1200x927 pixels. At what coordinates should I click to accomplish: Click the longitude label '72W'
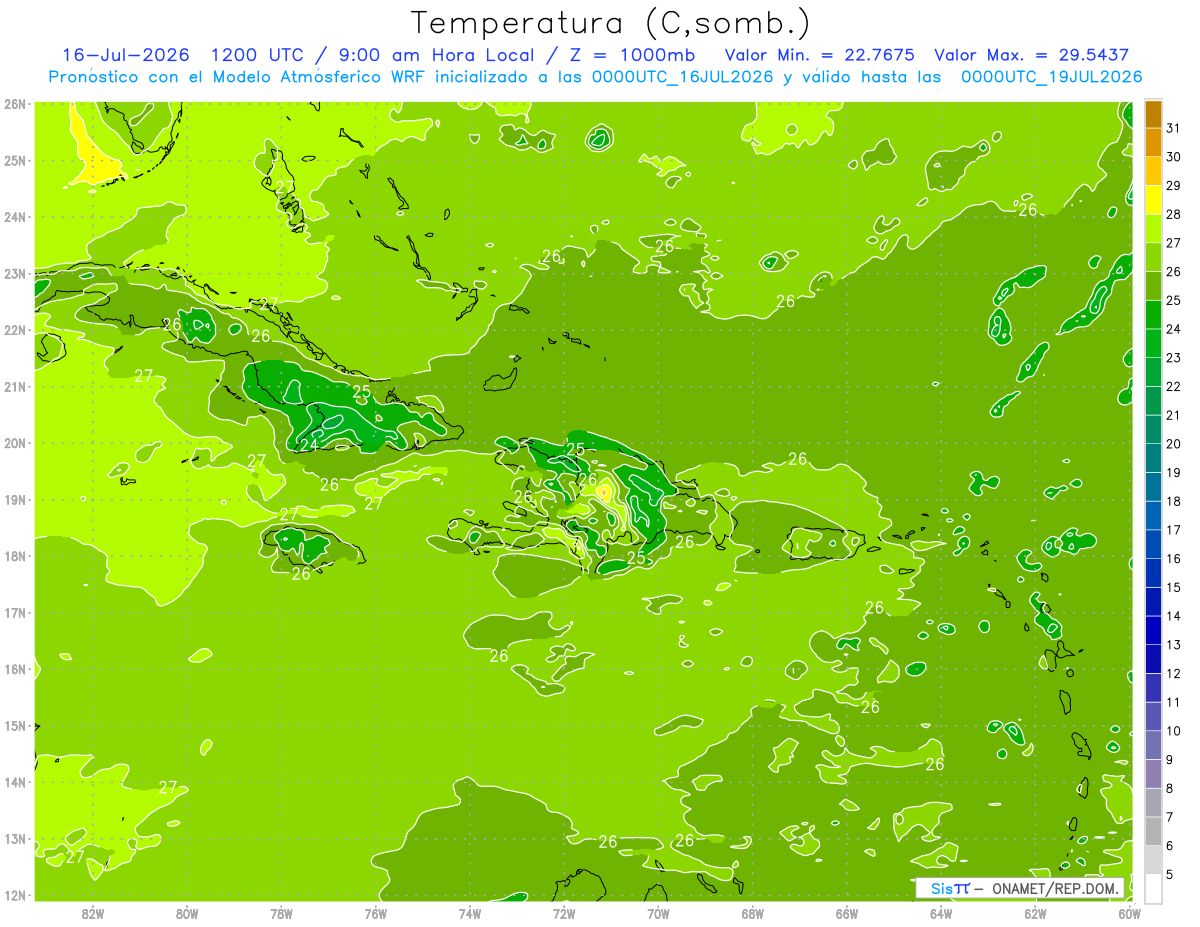pos(564,913)
